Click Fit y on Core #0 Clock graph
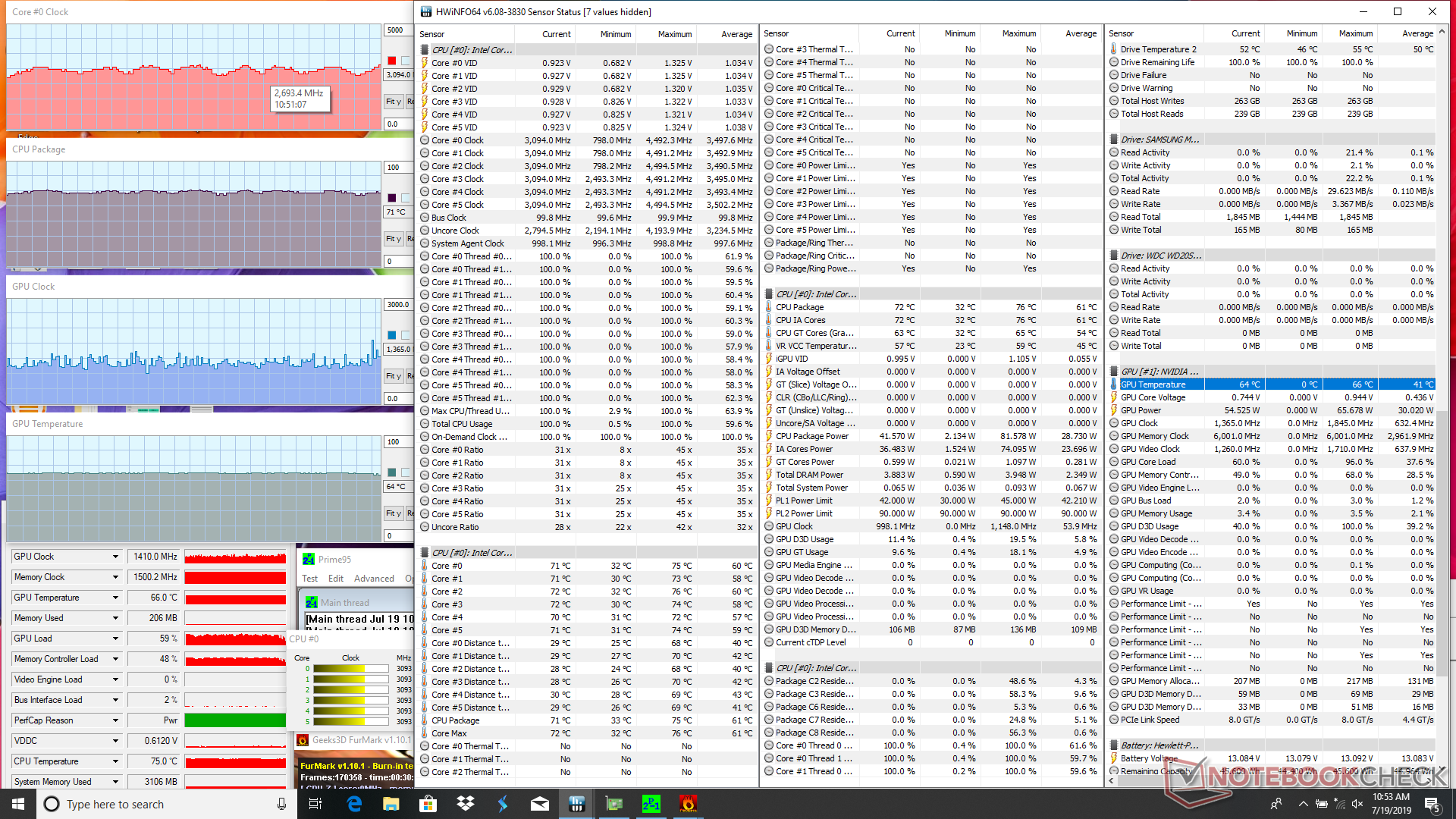The image size is (1456, 819). (x=394, y=102)
